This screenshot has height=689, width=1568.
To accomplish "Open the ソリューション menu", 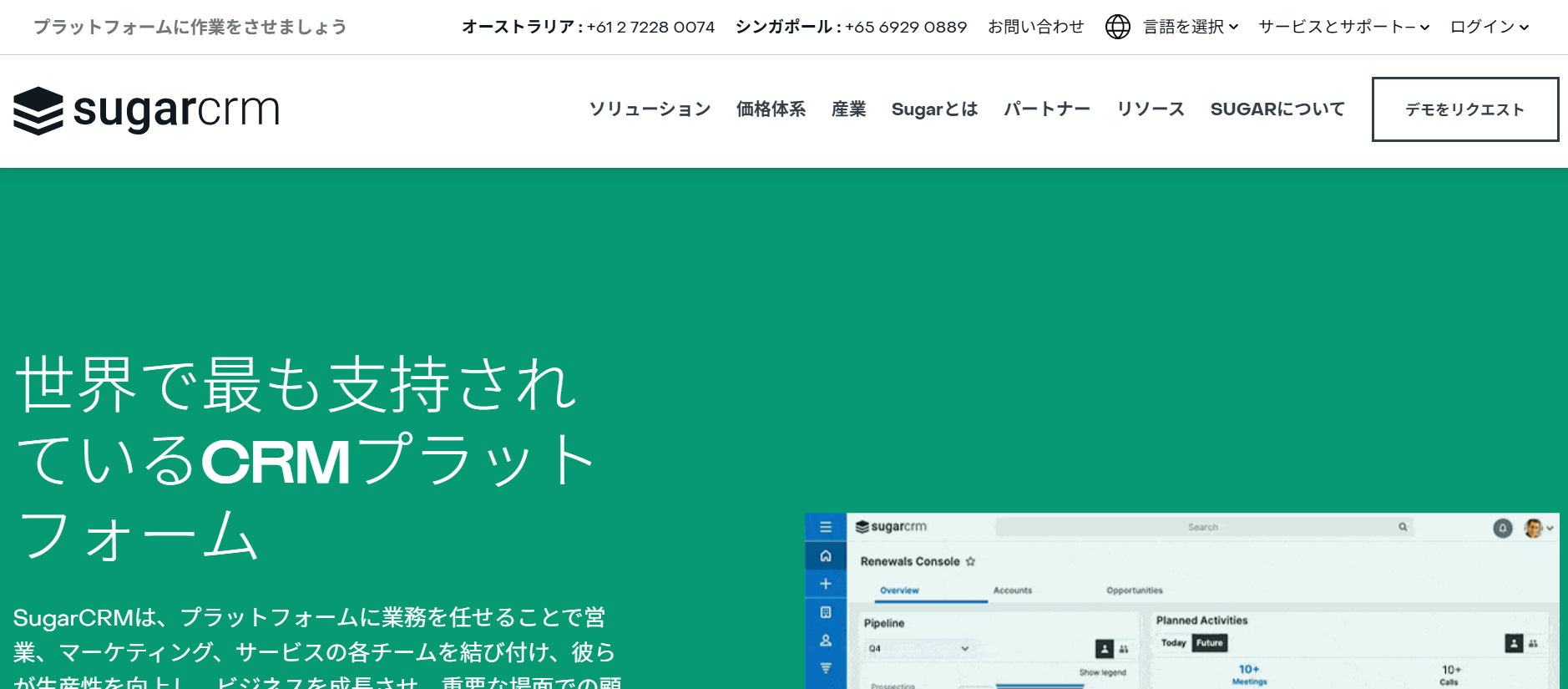I will coord(650,109).
